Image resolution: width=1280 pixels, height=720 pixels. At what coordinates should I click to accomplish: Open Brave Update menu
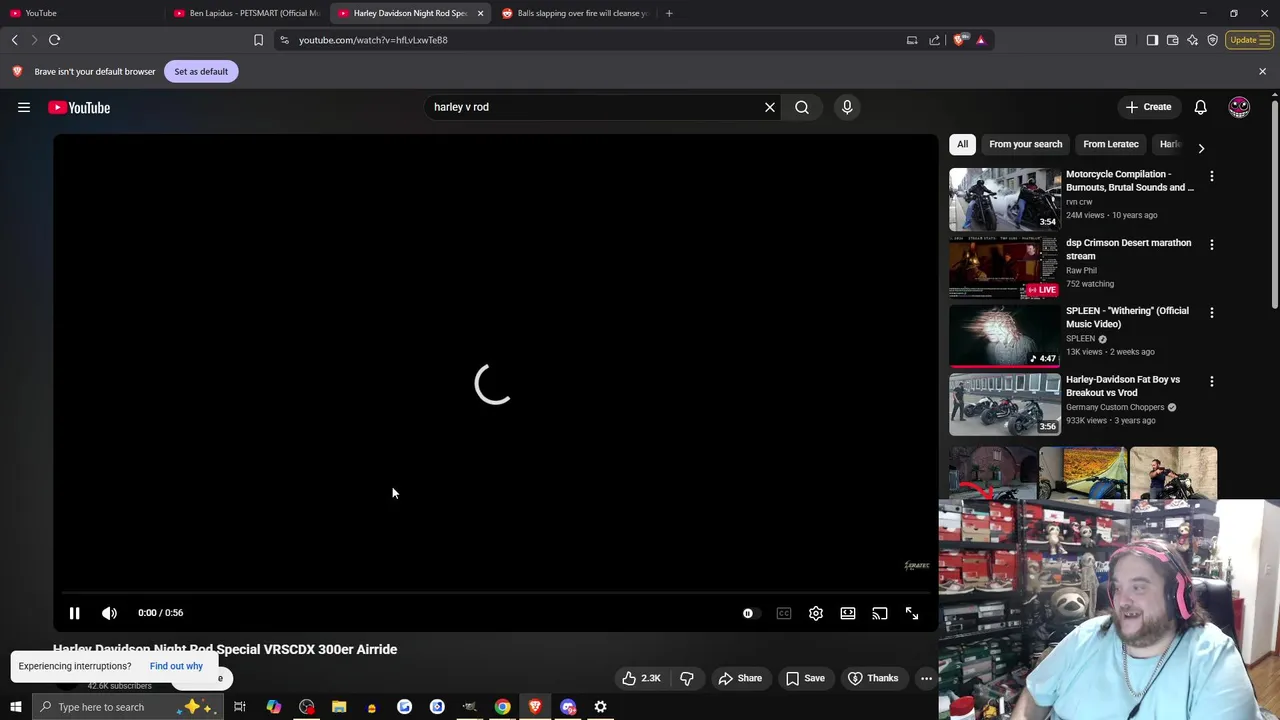1250,40
